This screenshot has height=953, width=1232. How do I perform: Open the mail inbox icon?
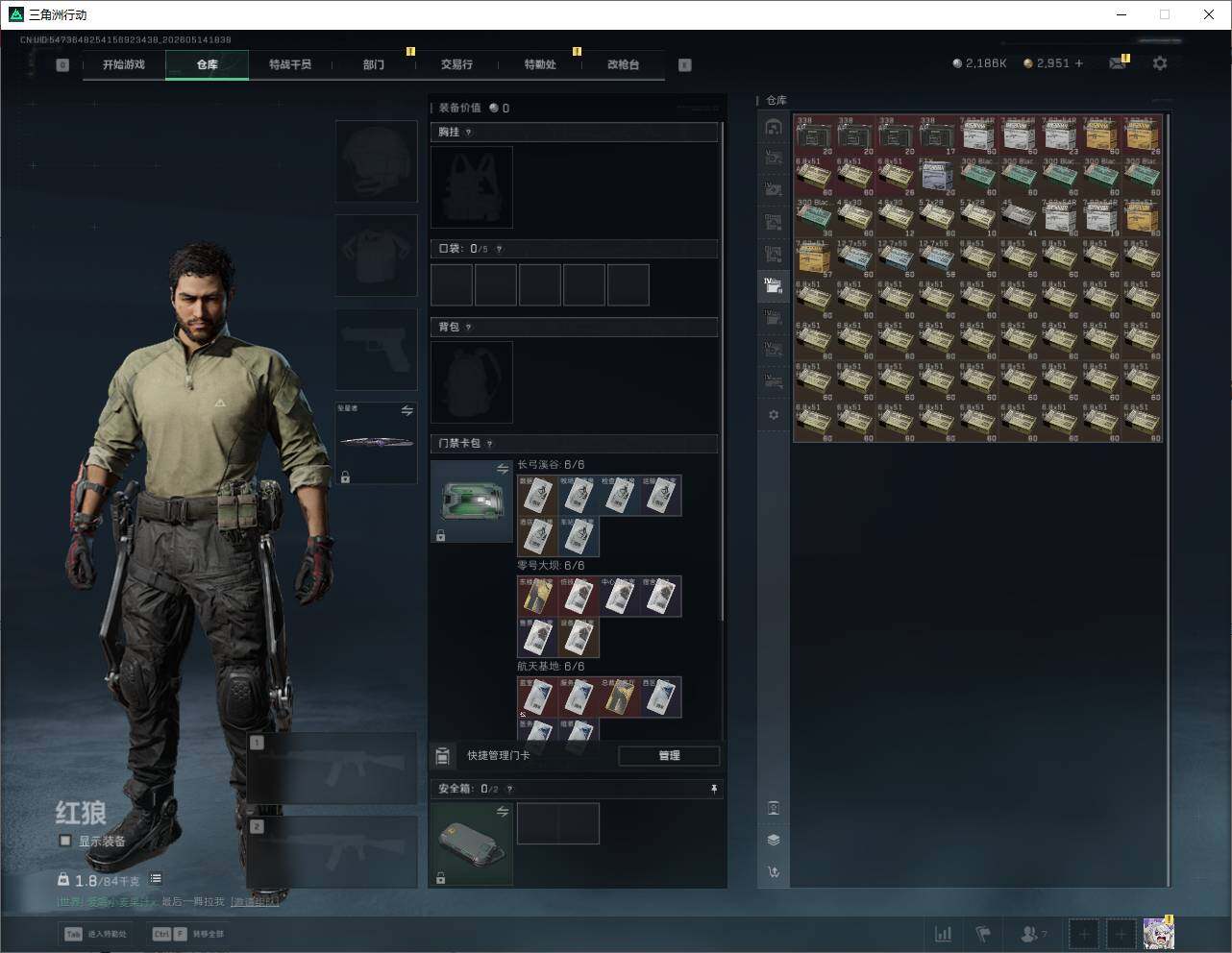click(x=1117, y=63)
